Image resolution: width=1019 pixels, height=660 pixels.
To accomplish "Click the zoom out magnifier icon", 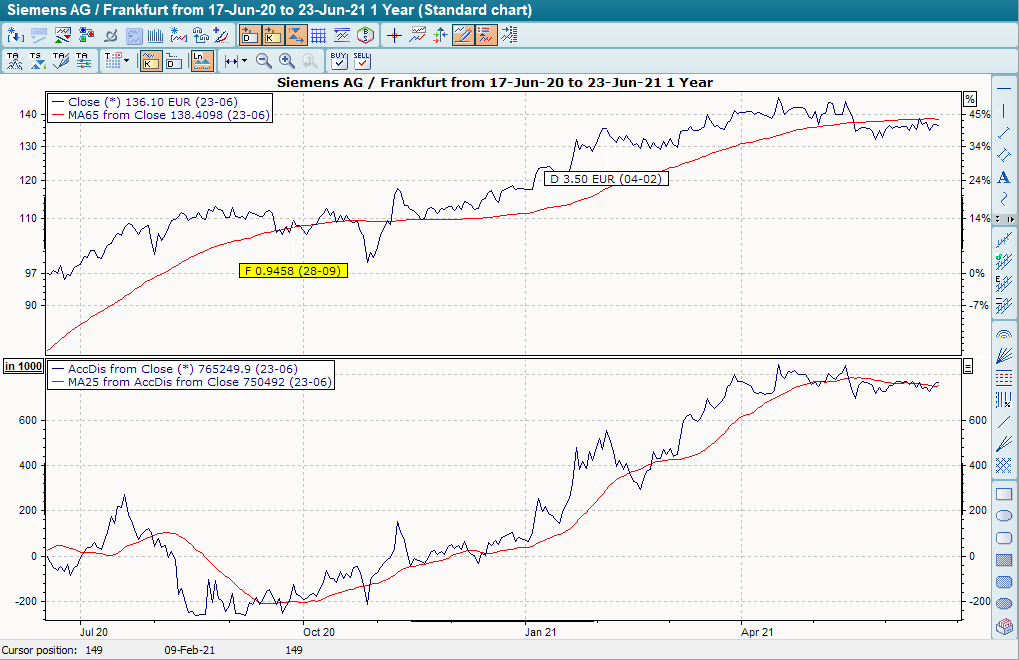I will tap(263, 61).
